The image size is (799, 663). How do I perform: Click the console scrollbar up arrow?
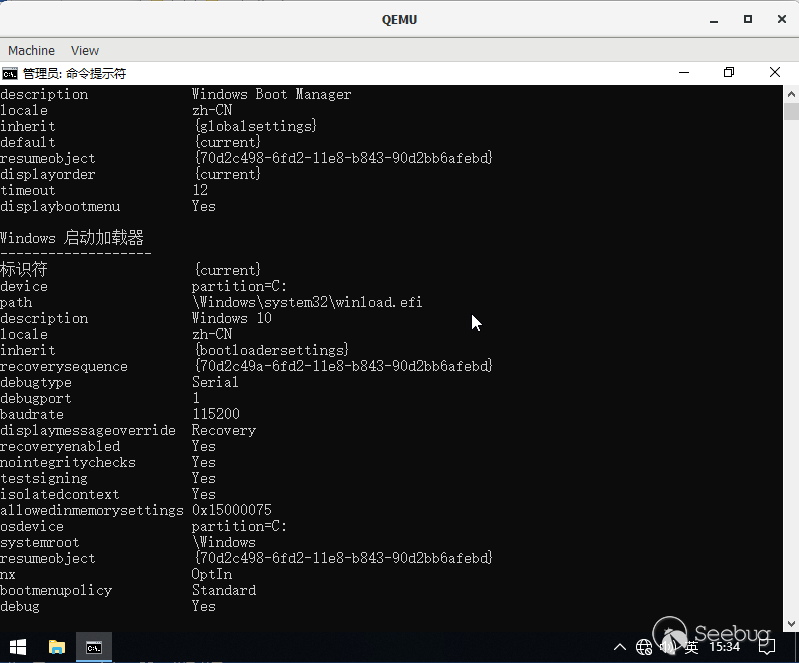click(791, 94)
